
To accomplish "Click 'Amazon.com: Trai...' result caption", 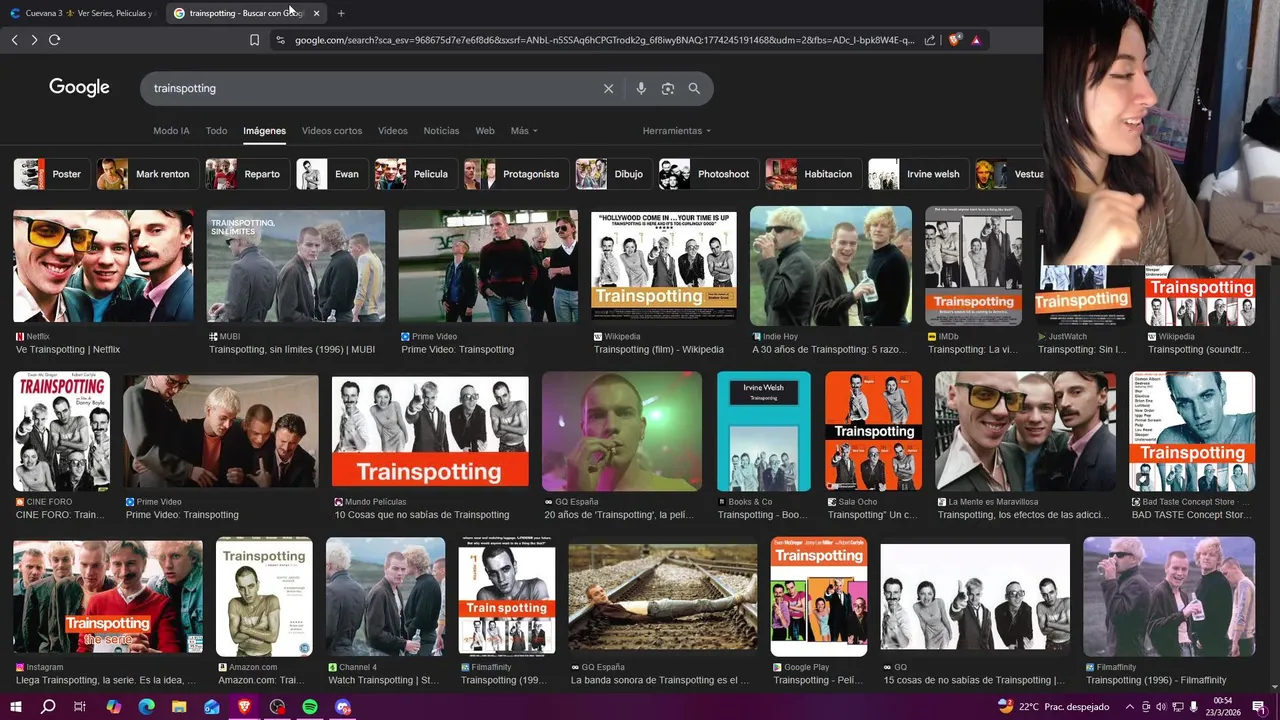I will click(x=261, y=681).
